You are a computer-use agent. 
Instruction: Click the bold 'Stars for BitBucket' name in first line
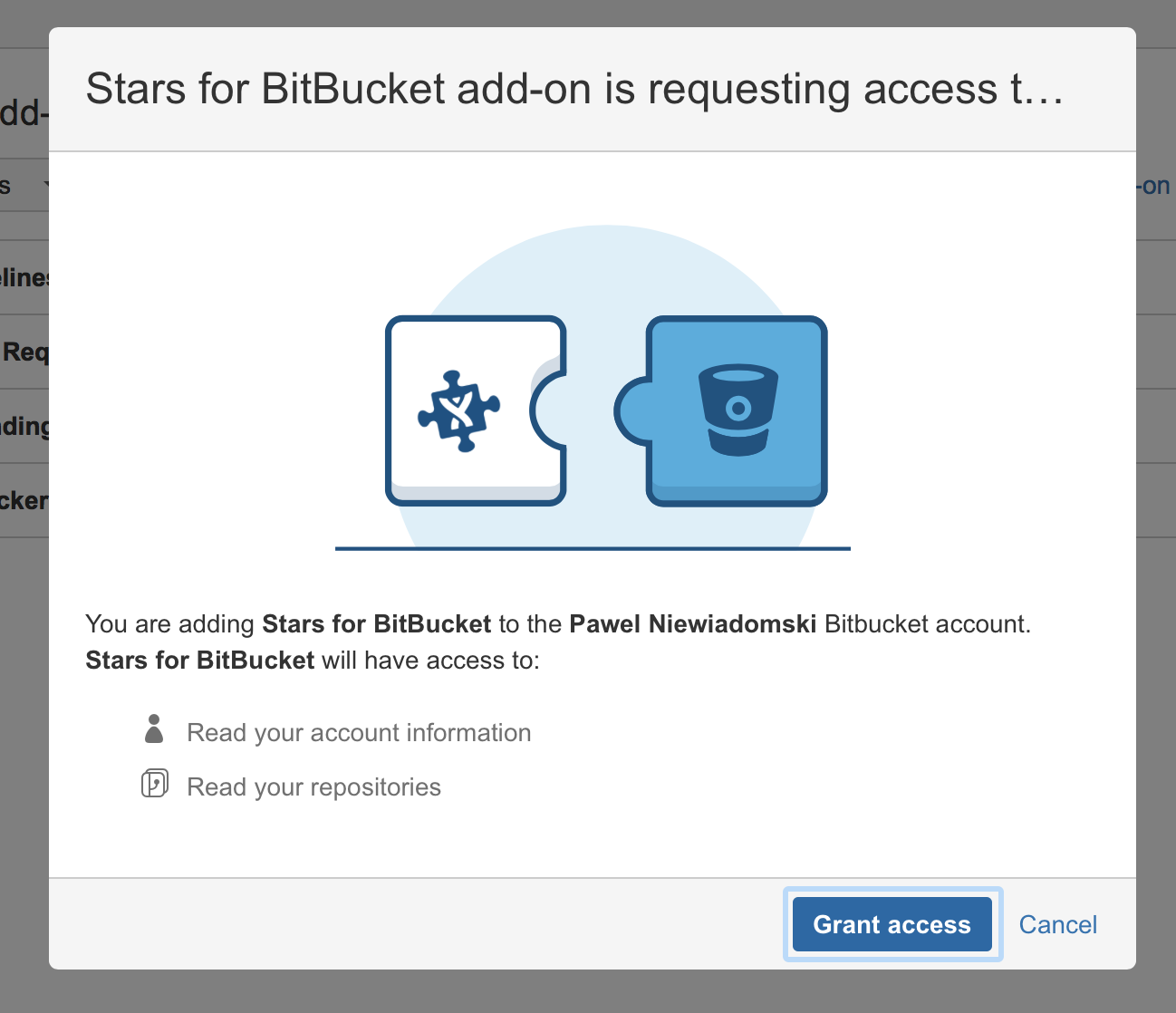click(376, 624)
